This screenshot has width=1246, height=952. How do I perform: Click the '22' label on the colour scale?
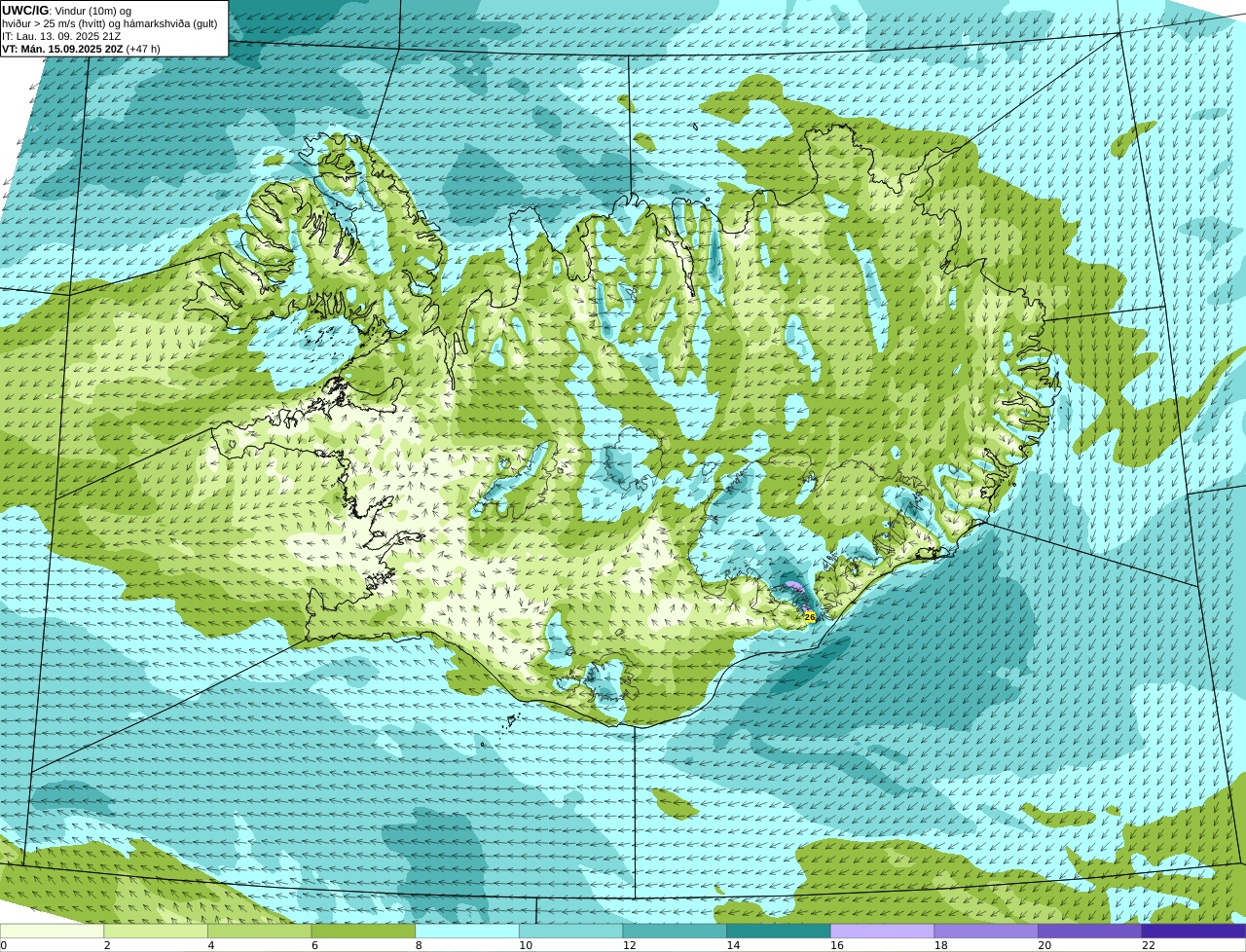tap(1149, 945)
